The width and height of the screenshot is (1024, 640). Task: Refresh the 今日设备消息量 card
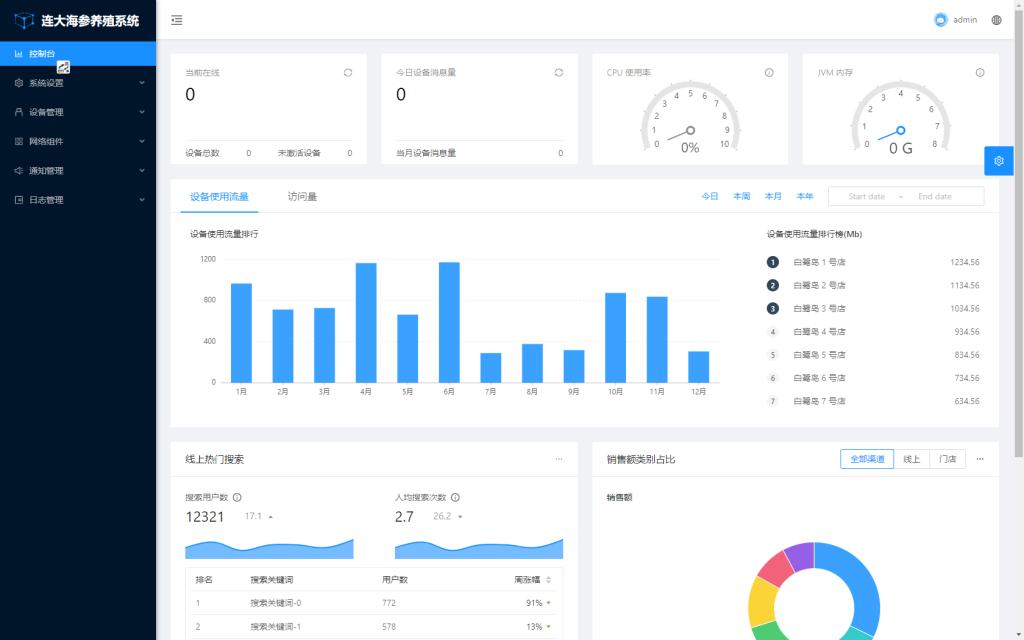[x=559, y=72]
